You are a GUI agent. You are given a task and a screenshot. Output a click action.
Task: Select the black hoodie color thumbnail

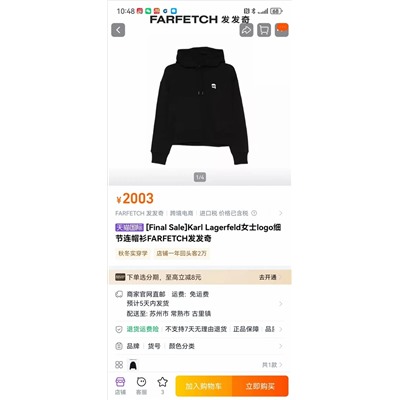click(133, 365)
